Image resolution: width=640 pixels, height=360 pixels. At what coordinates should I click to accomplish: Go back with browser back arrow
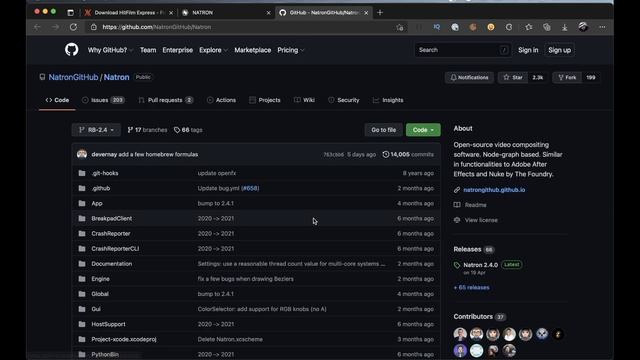click(x=38, y=27)
